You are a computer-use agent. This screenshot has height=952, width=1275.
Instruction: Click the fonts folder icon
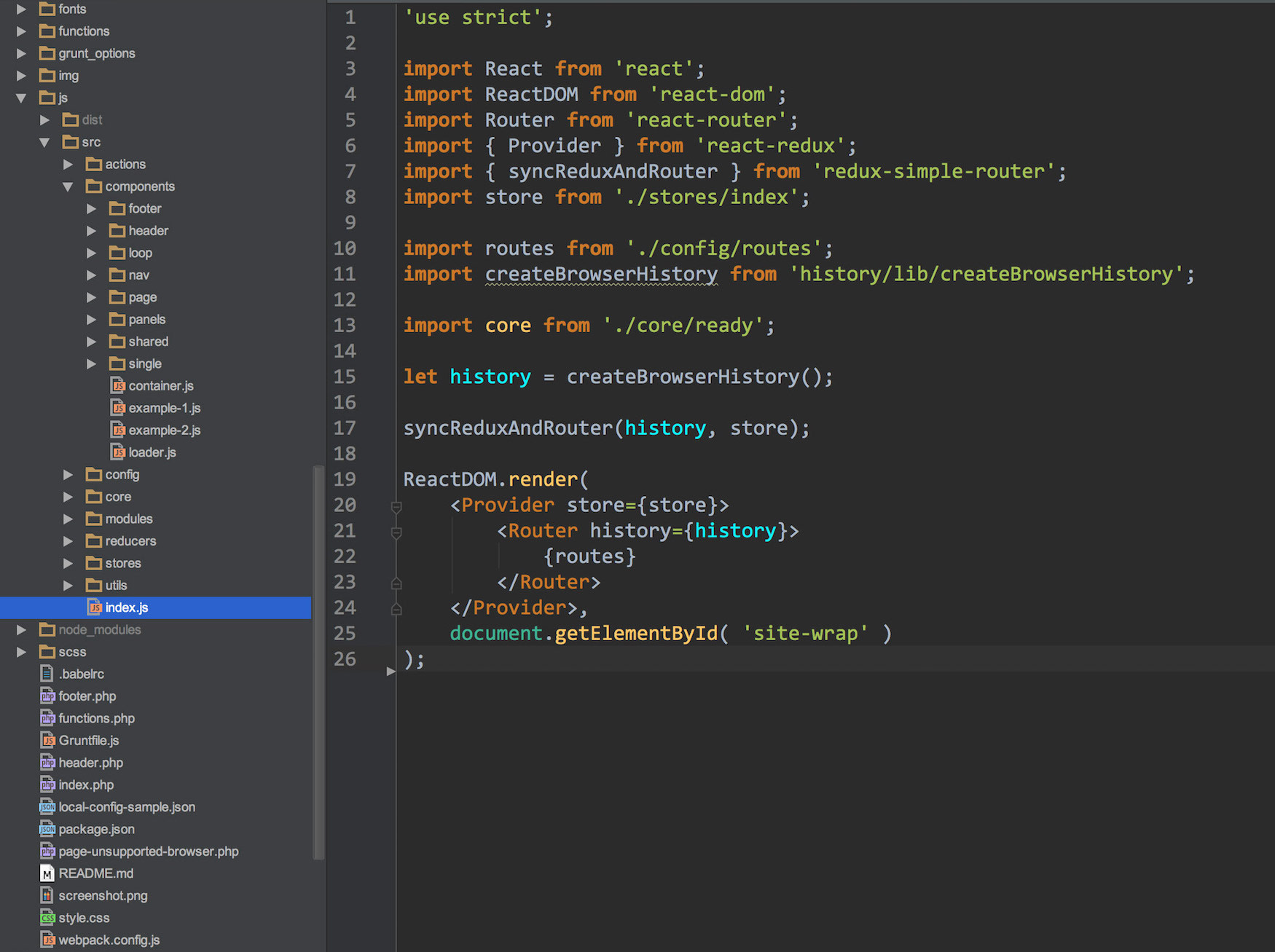[47, 9]
